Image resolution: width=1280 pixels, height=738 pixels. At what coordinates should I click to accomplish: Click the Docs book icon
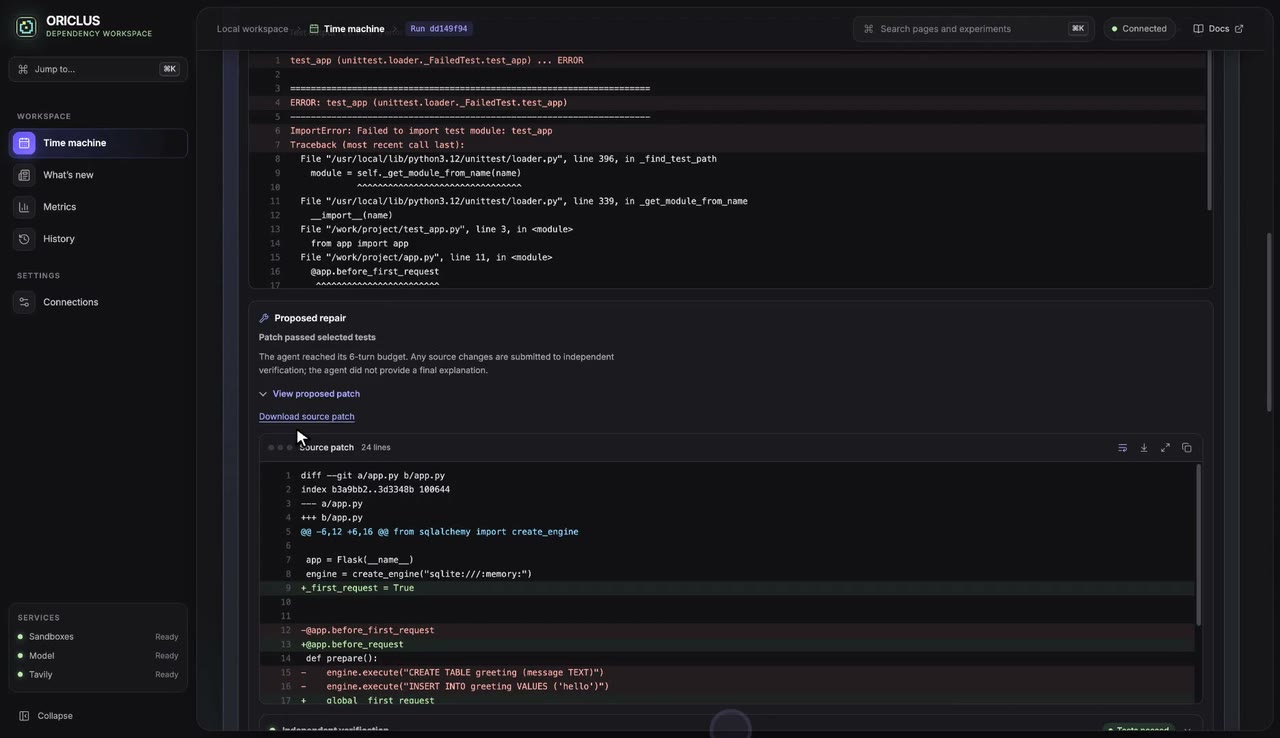(x=1198, y=29)
